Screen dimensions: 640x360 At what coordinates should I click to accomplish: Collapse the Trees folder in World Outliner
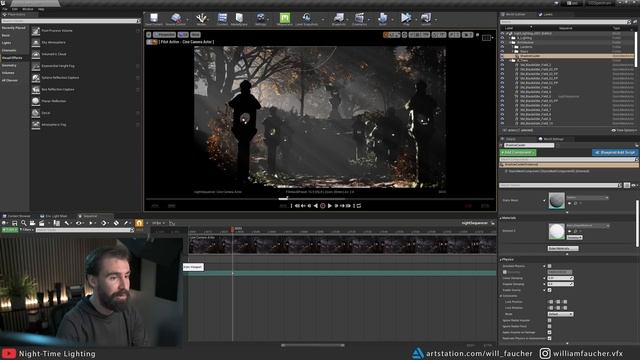point(510,60)
